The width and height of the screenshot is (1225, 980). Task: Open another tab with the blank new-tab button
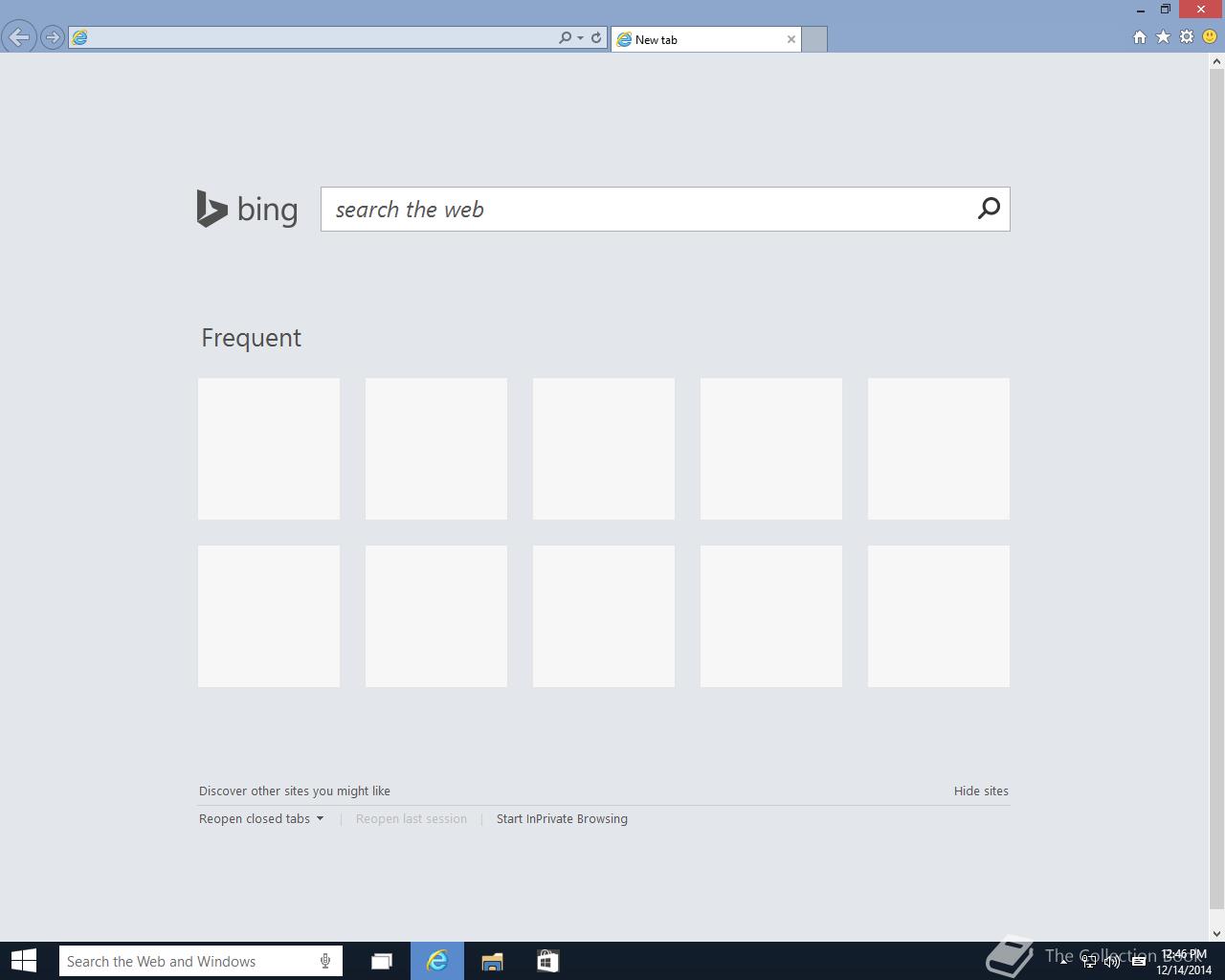pyautogui.click(x=813, y=39)
